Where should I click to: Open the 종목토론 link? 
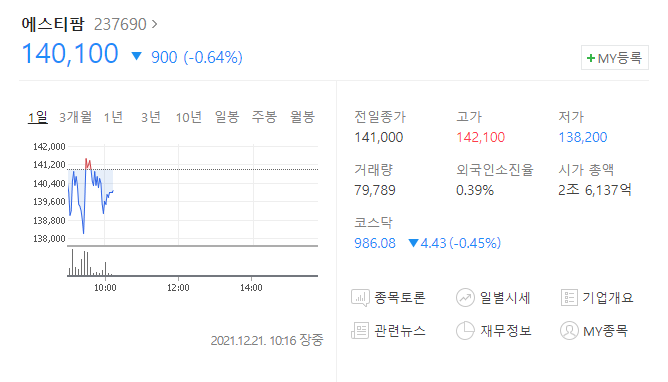tap(400, 298)
